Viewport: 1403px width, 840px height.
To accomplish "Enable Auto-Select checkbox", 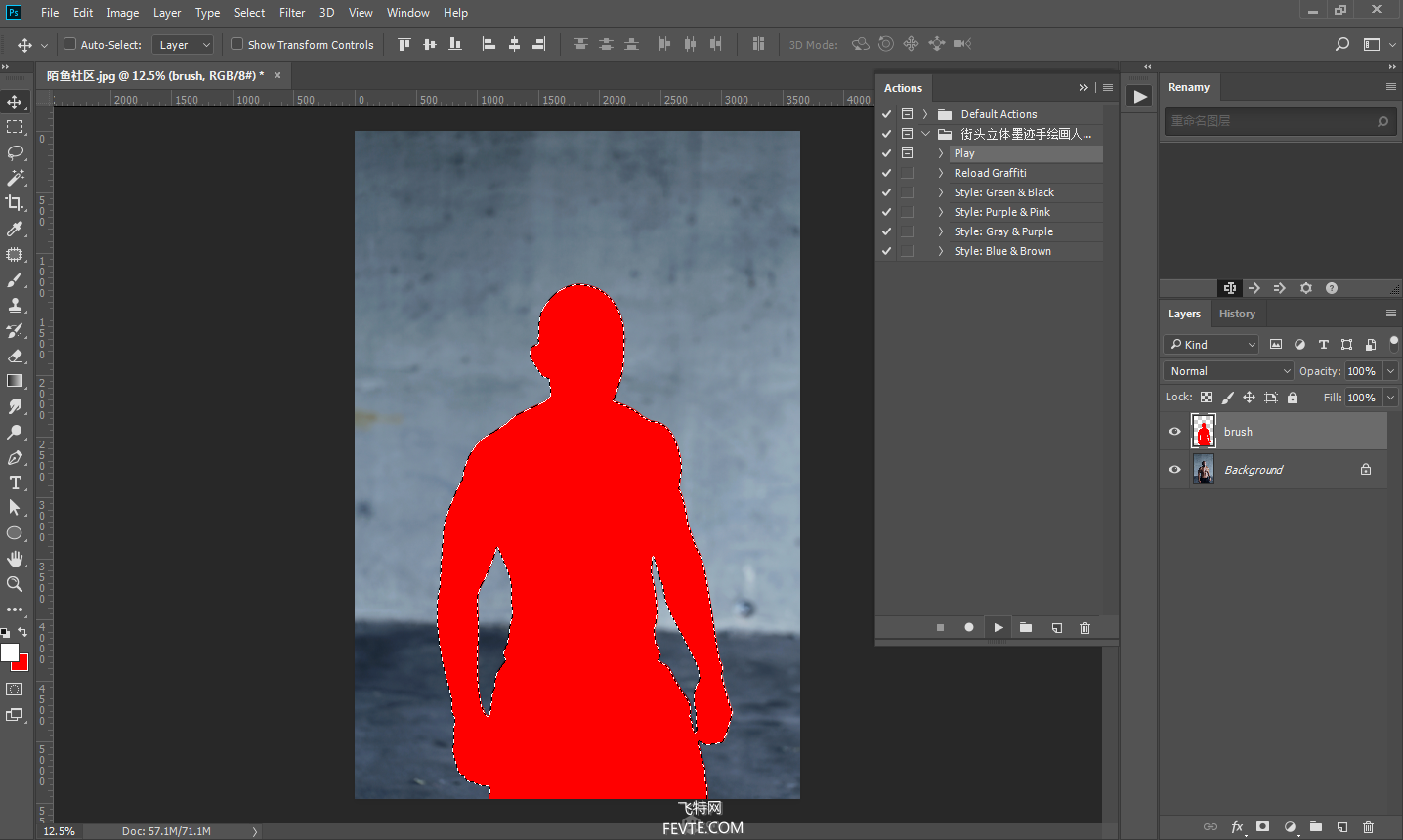I will click(70, 44).
